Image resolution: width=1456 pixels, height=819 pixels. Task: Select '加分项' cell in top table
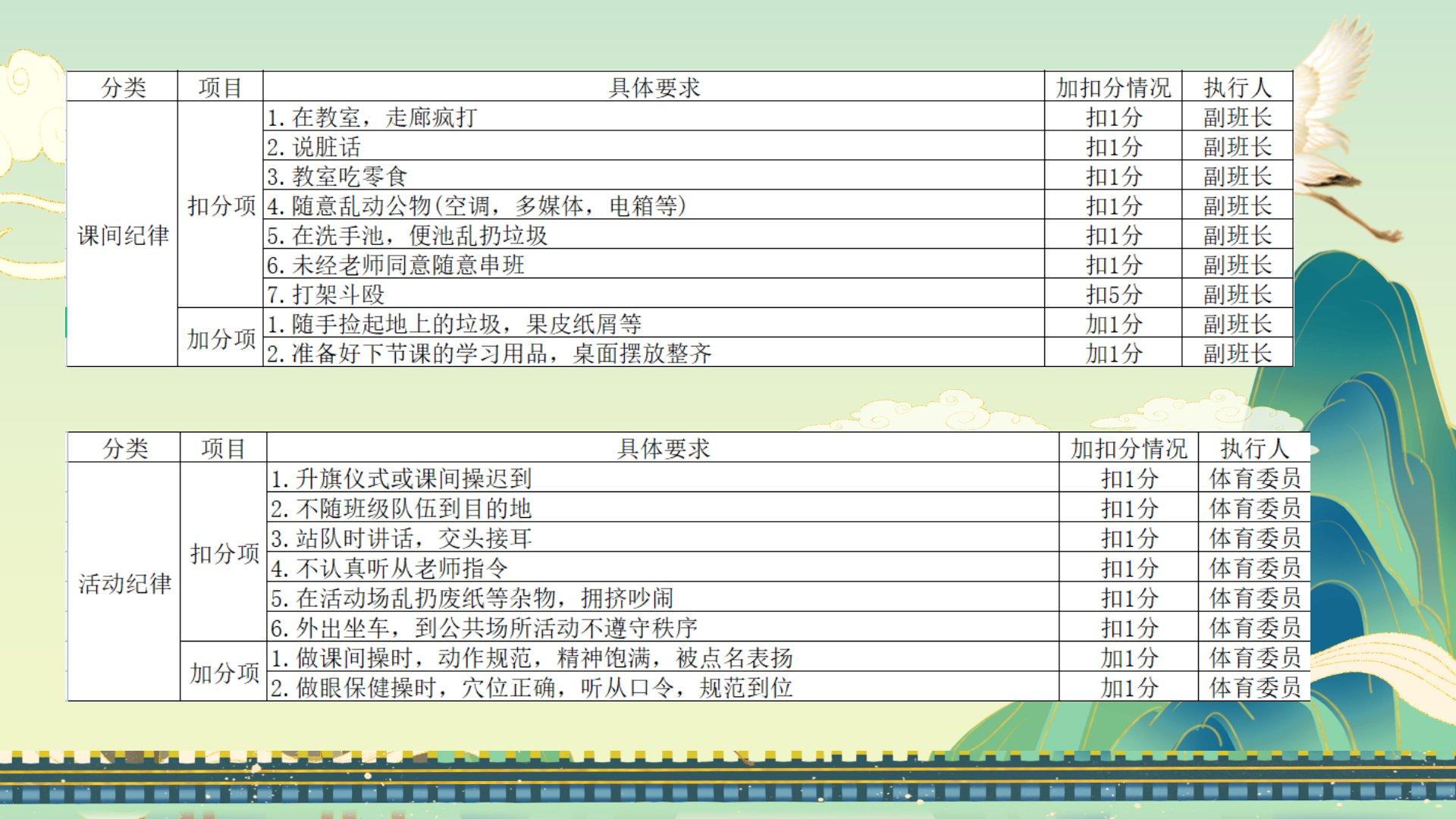point(221,338)
